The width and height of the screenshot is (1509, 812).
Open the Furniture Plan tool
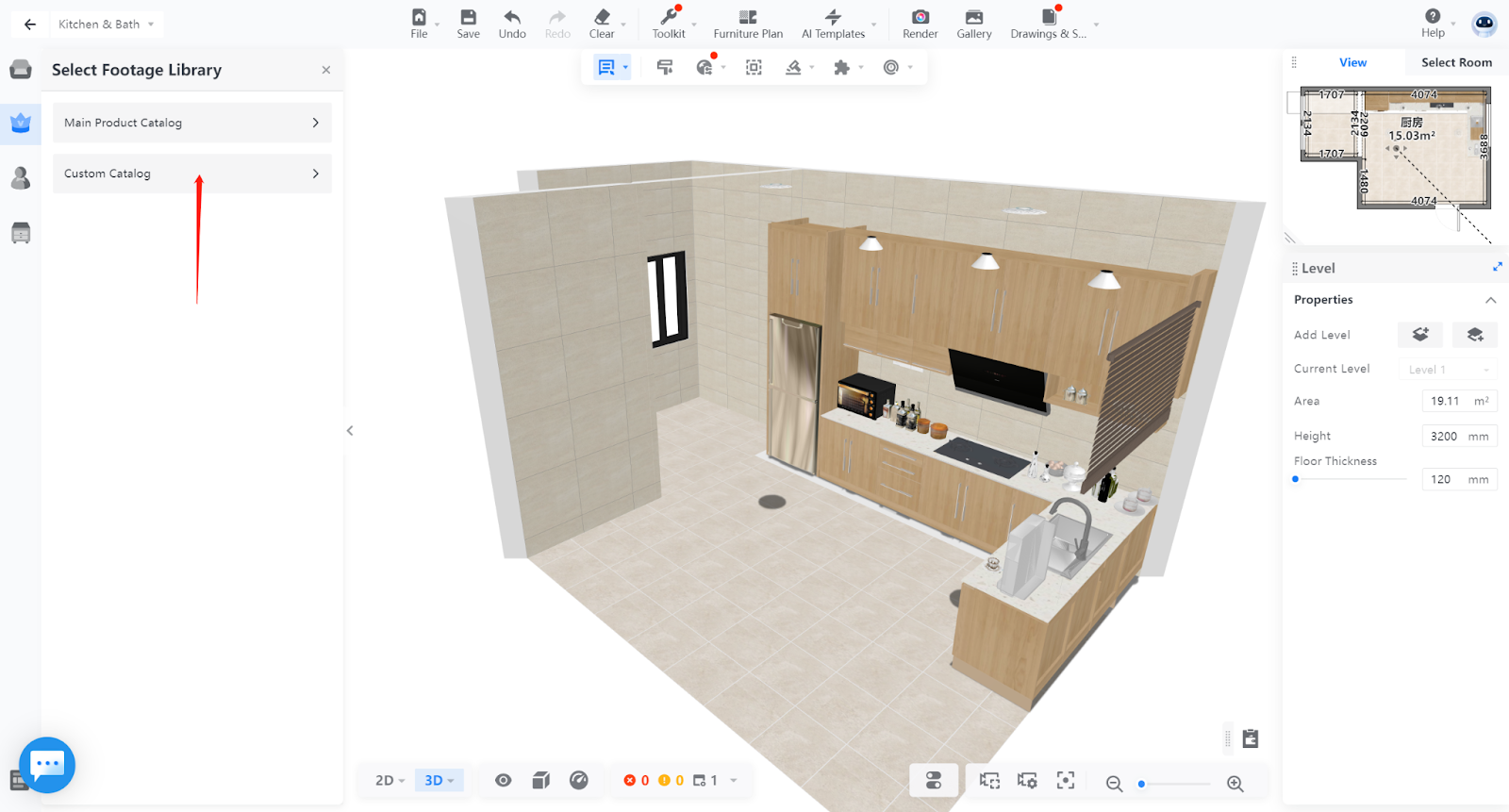(x=748, y=24)
